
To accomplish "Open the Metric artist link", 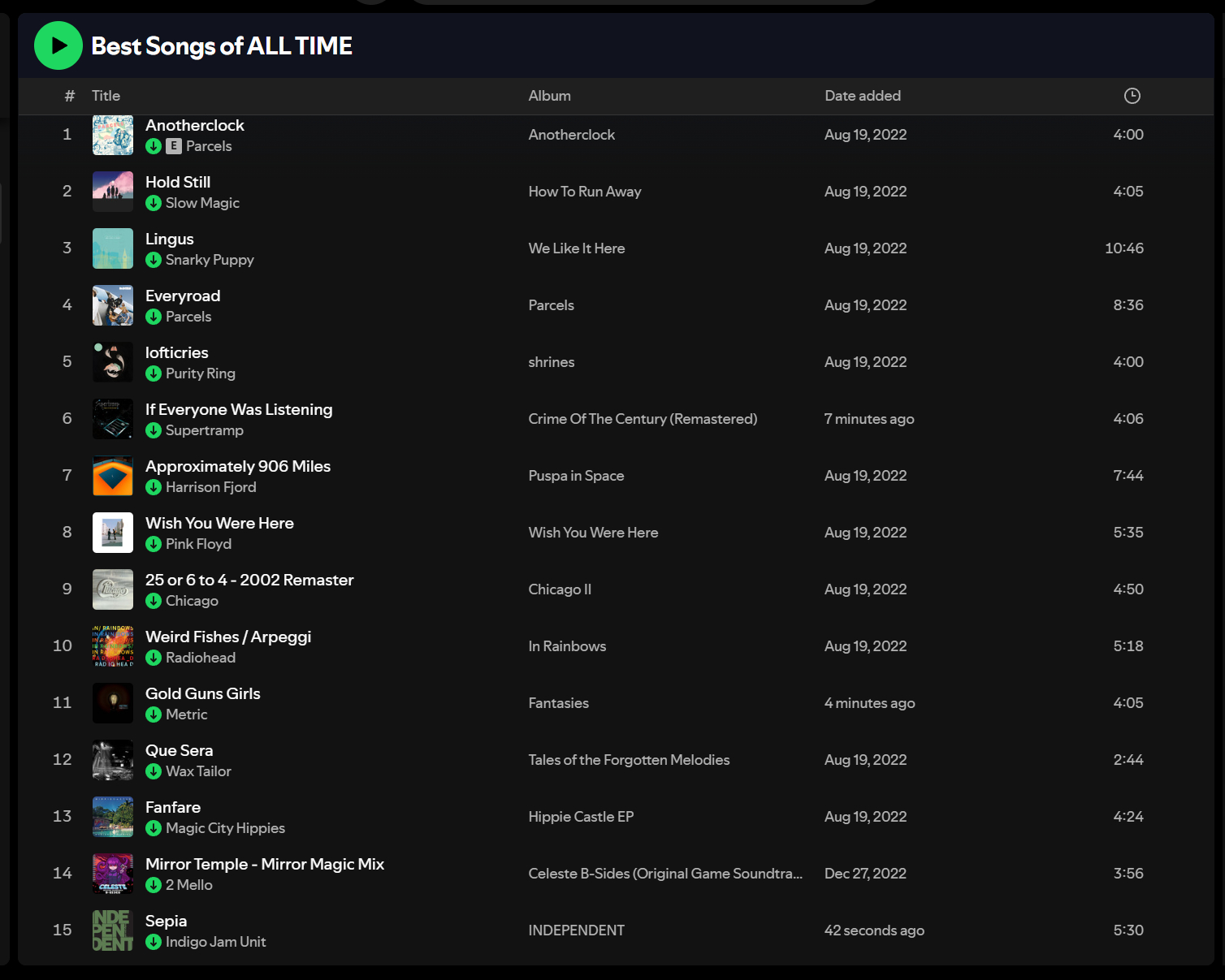I will pos(186,714).
